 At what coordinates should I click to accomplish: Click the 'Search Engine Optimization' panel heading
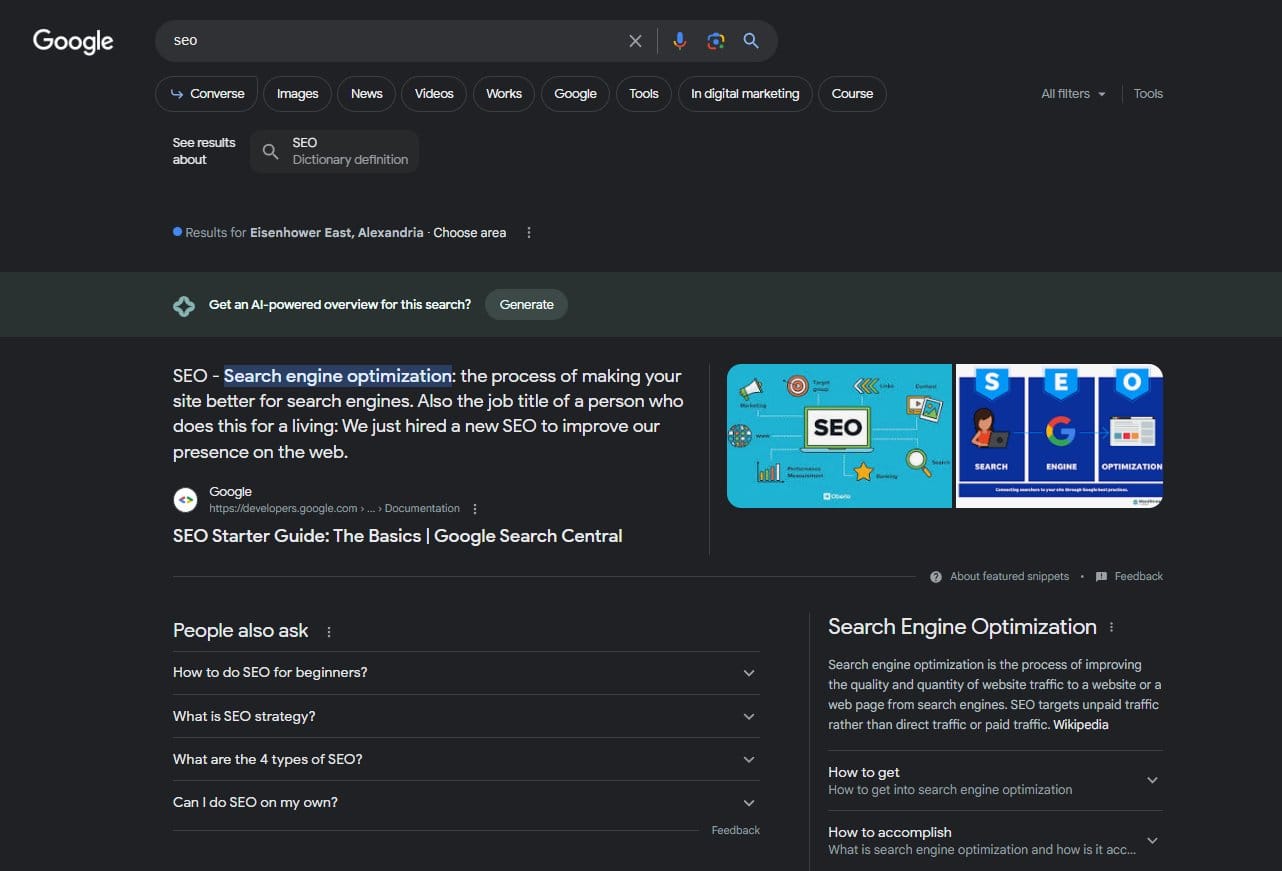click(x=962, y=627)
